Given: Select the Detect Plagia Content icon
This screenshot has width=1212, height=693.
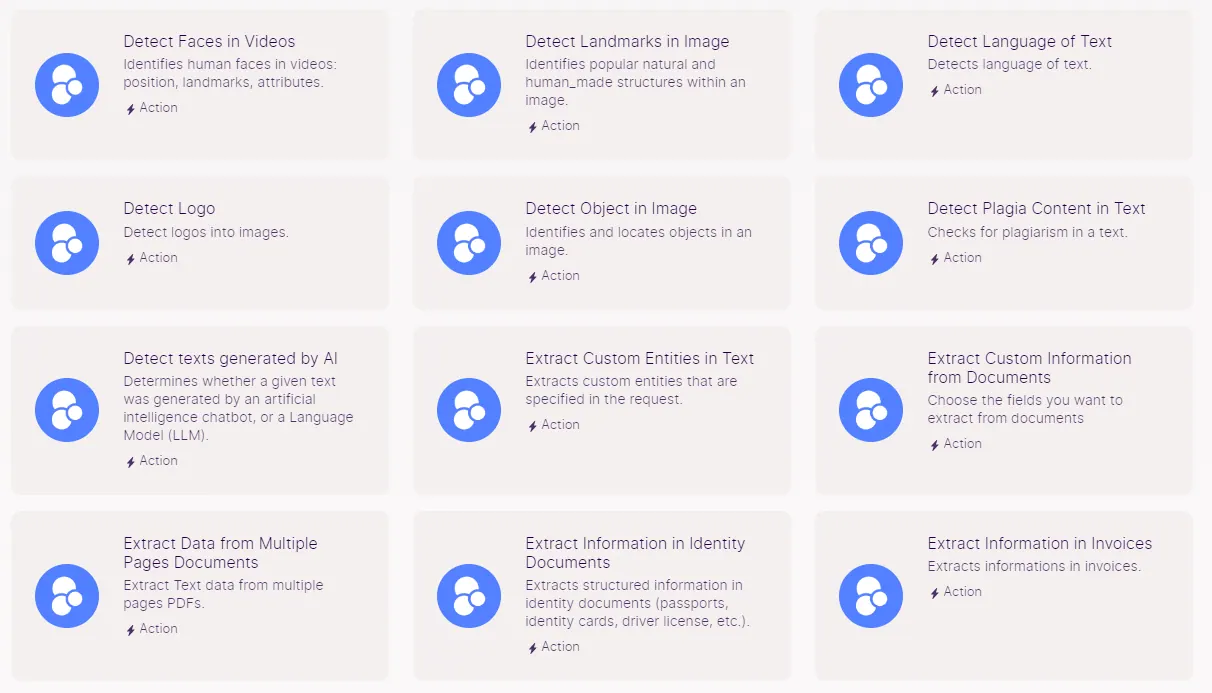Looking at the screenshot, I should (x=871, y=243).
